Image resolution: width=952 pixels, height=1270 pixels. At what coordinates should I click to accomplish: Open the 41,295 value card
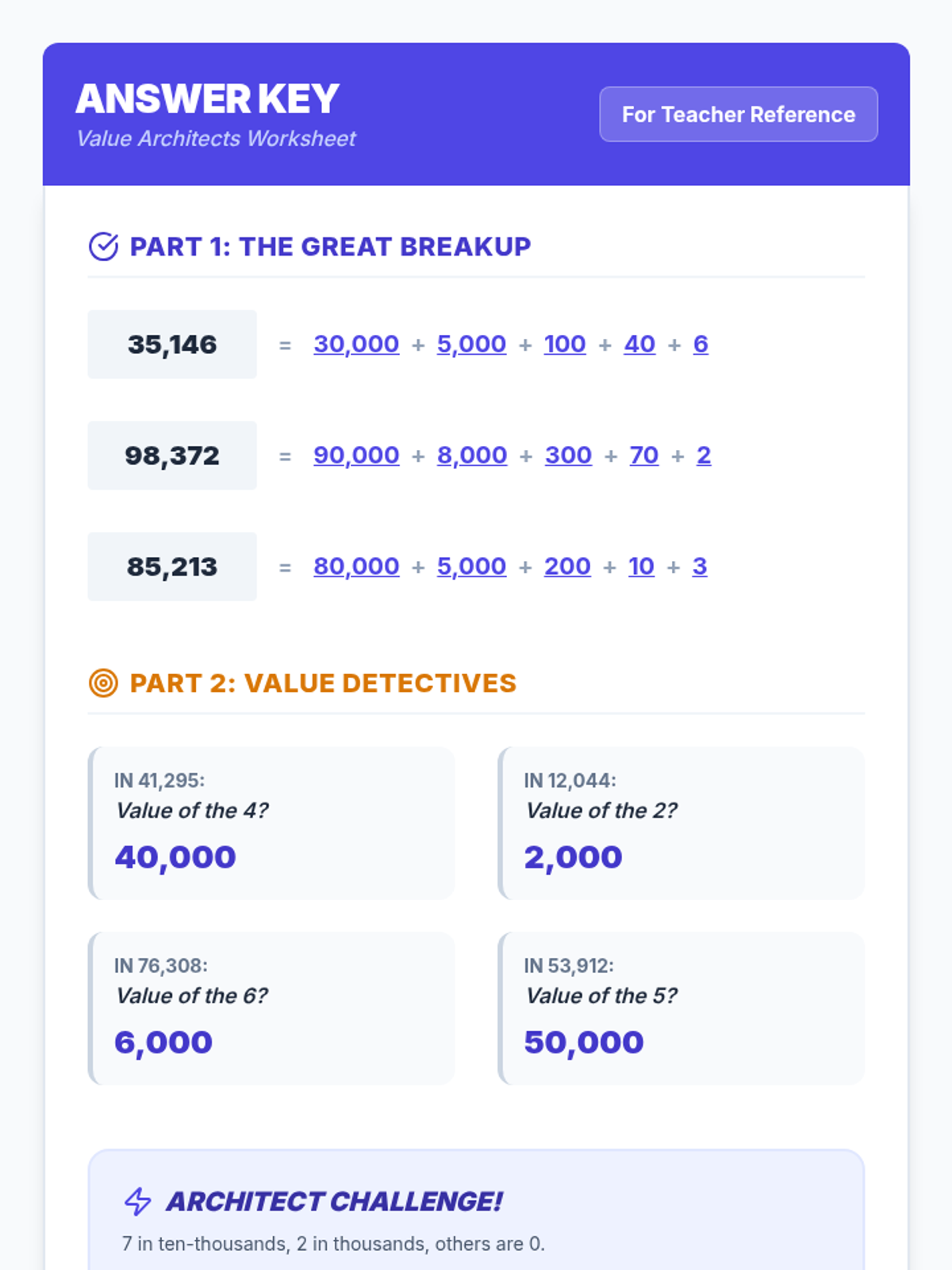click(271, 823)
